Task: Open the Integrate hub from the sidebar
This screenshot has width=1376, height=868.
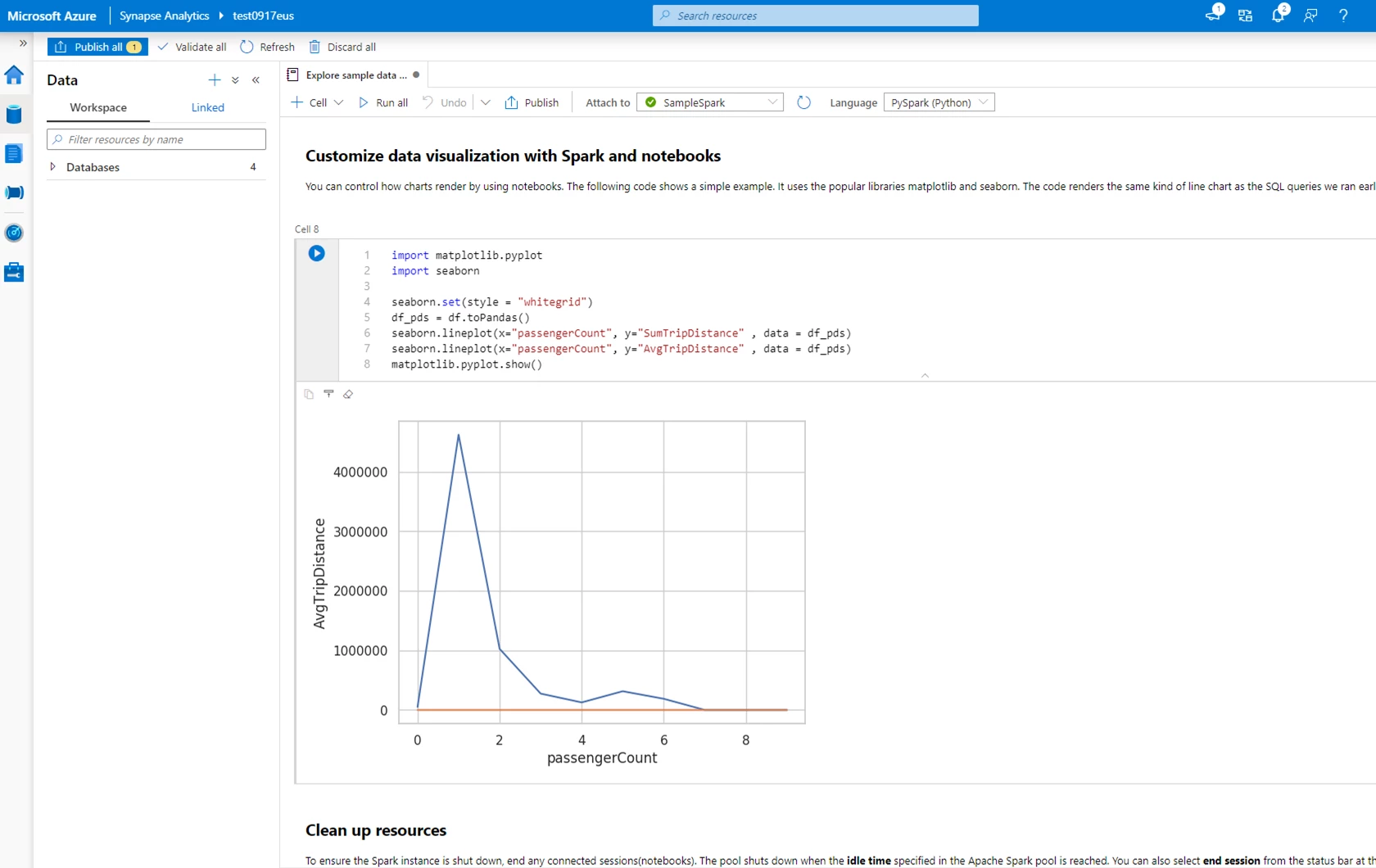Action: pos(14,193)
